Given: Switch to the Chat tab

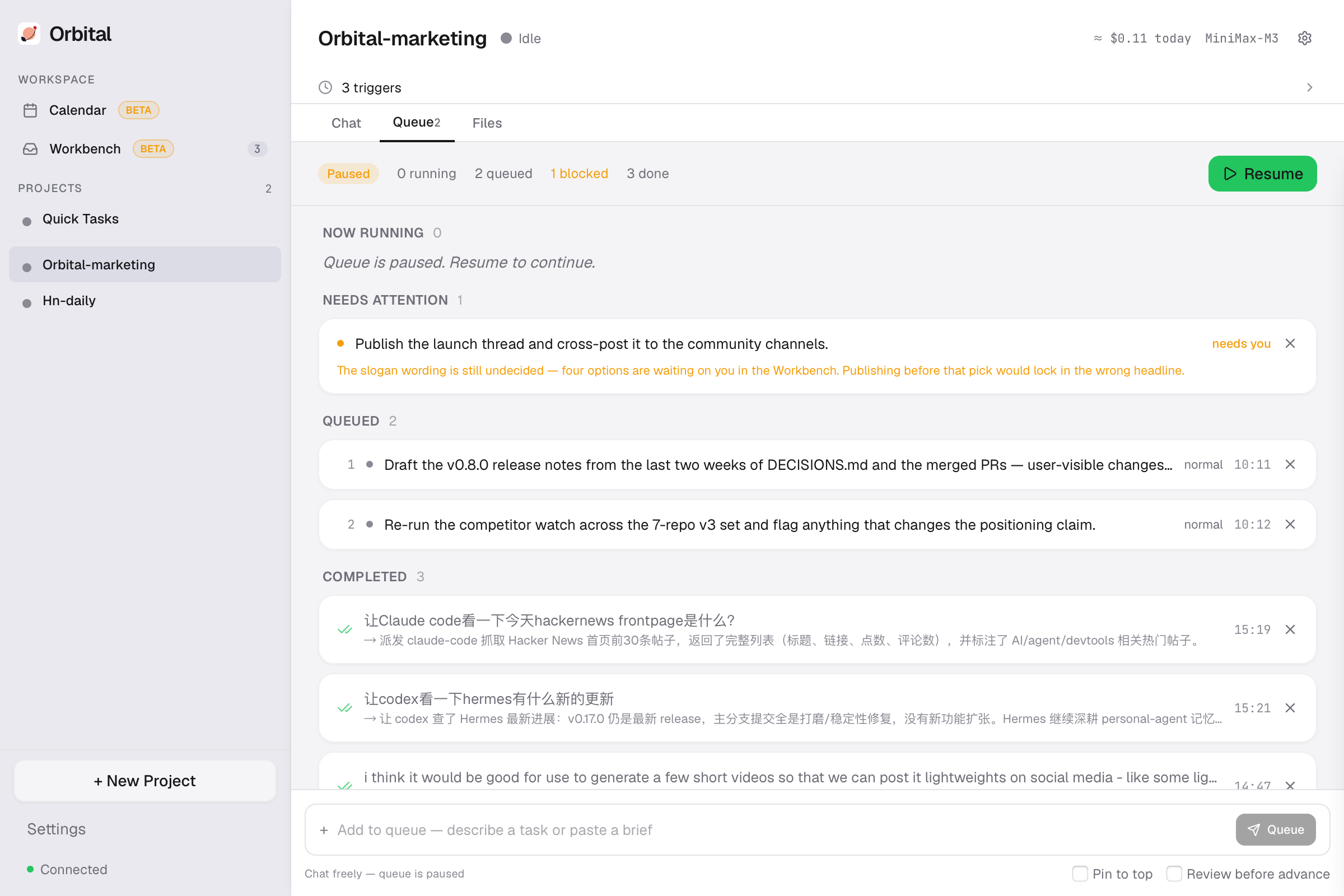Looking at the screenshot, I should coord(346,123).
